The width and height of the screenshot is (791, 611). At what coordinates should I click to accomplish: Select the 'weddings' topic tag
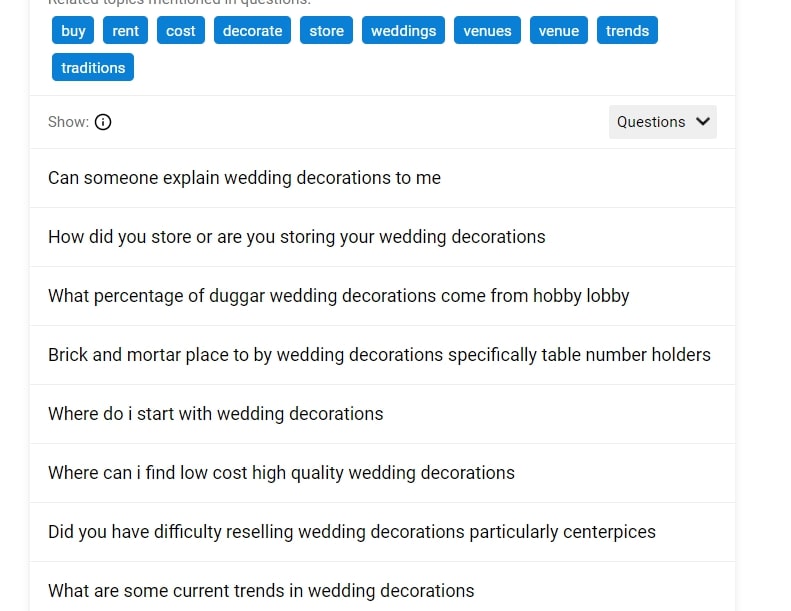403,30
